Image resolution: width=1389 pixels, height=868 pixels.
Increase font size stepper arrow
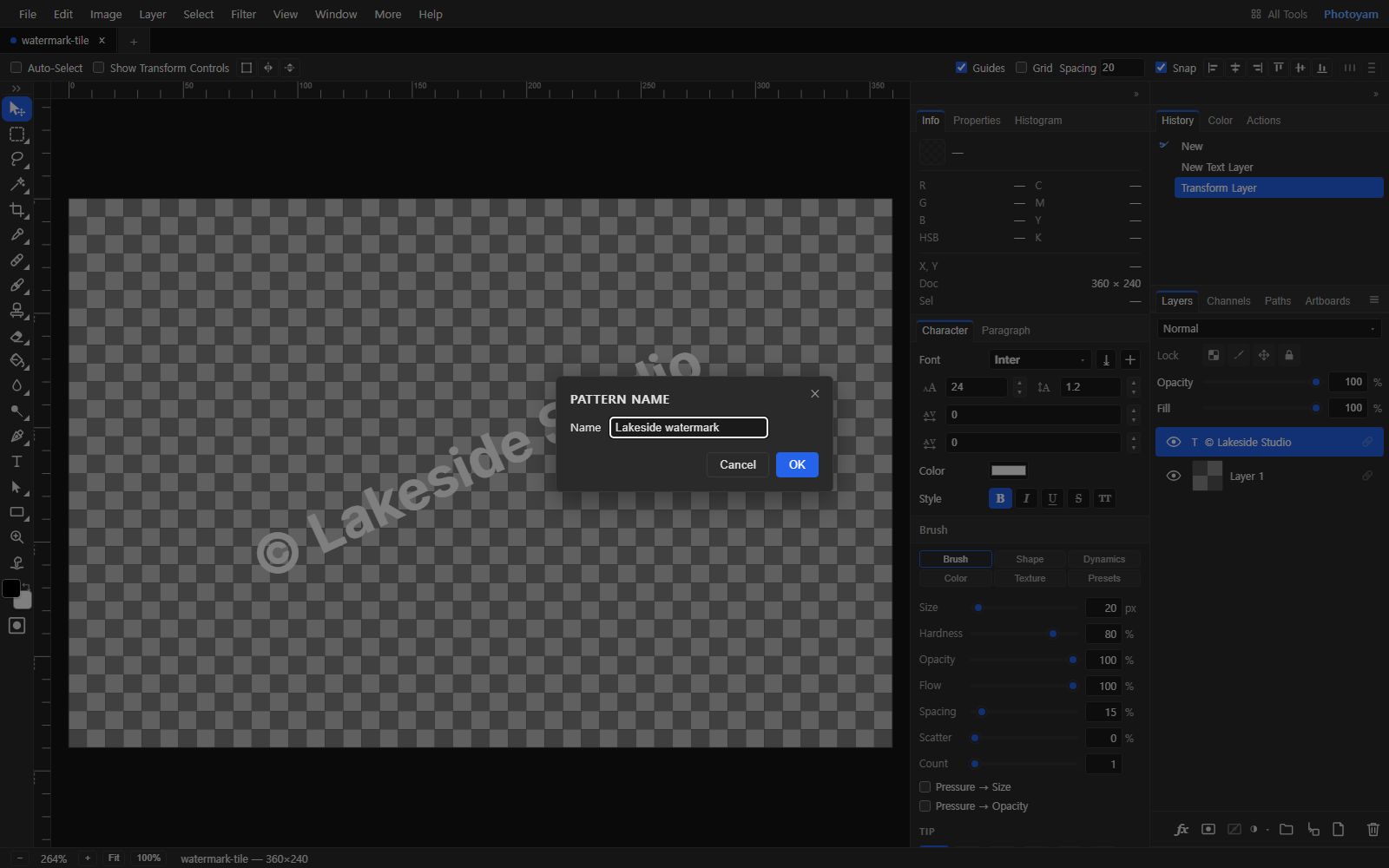click(1019, 382)
